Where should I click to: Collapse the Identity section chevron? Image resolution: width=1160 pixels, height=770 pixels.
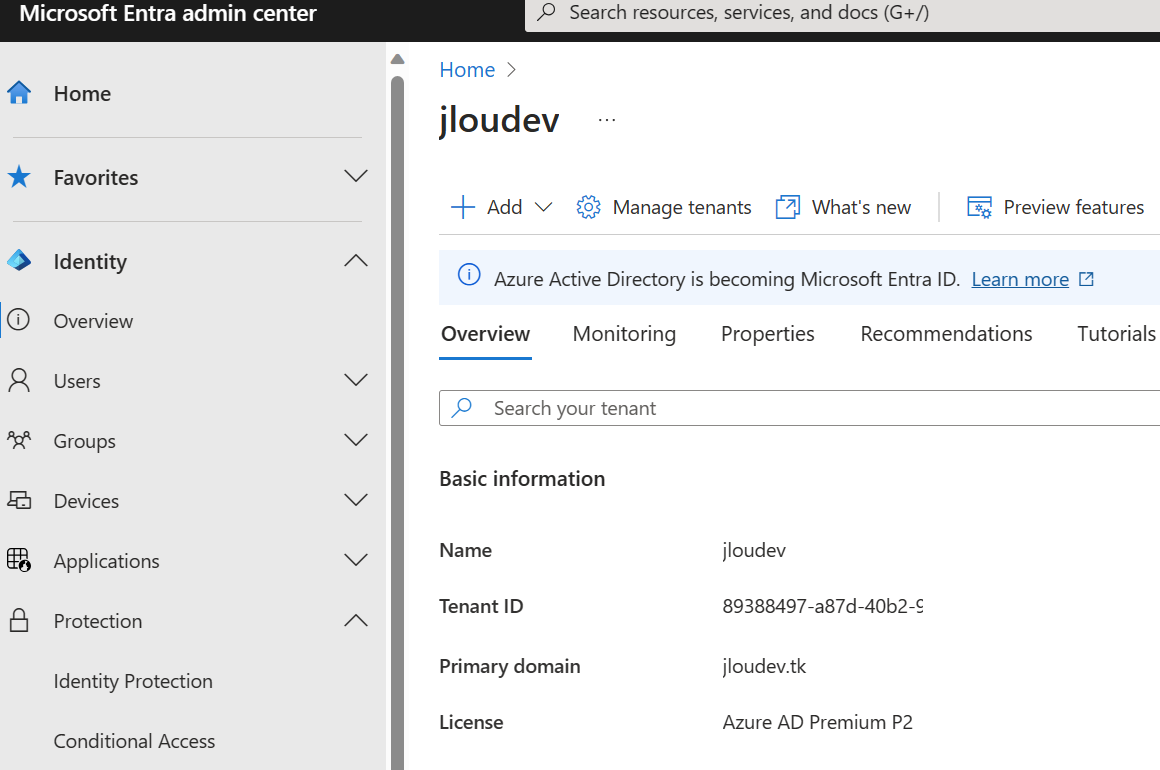coord(356,260)
